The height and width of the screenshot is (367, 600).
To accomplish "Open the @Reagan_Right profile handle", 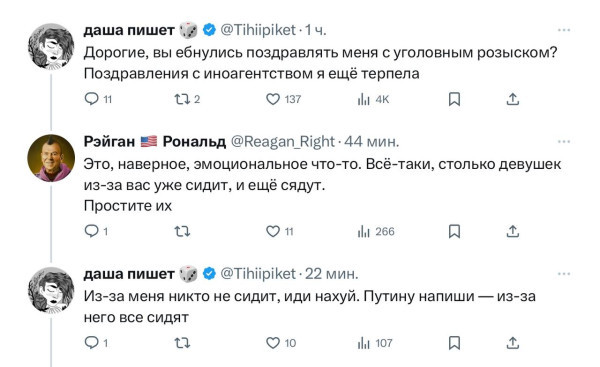I will (283, 142).
